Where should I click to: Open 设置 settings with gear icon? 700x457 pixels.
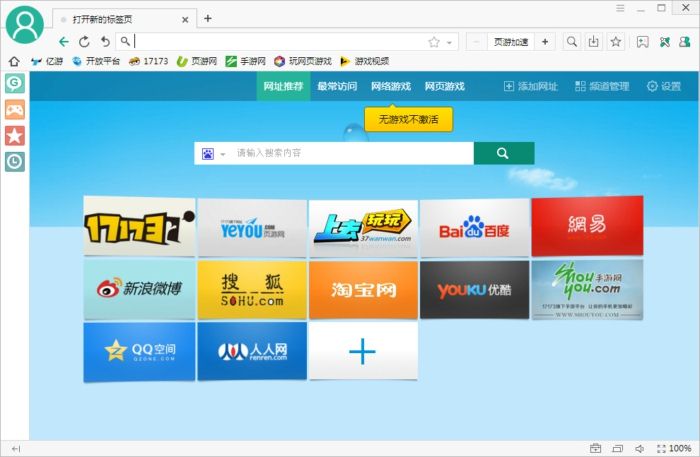(x=664, y=86)
